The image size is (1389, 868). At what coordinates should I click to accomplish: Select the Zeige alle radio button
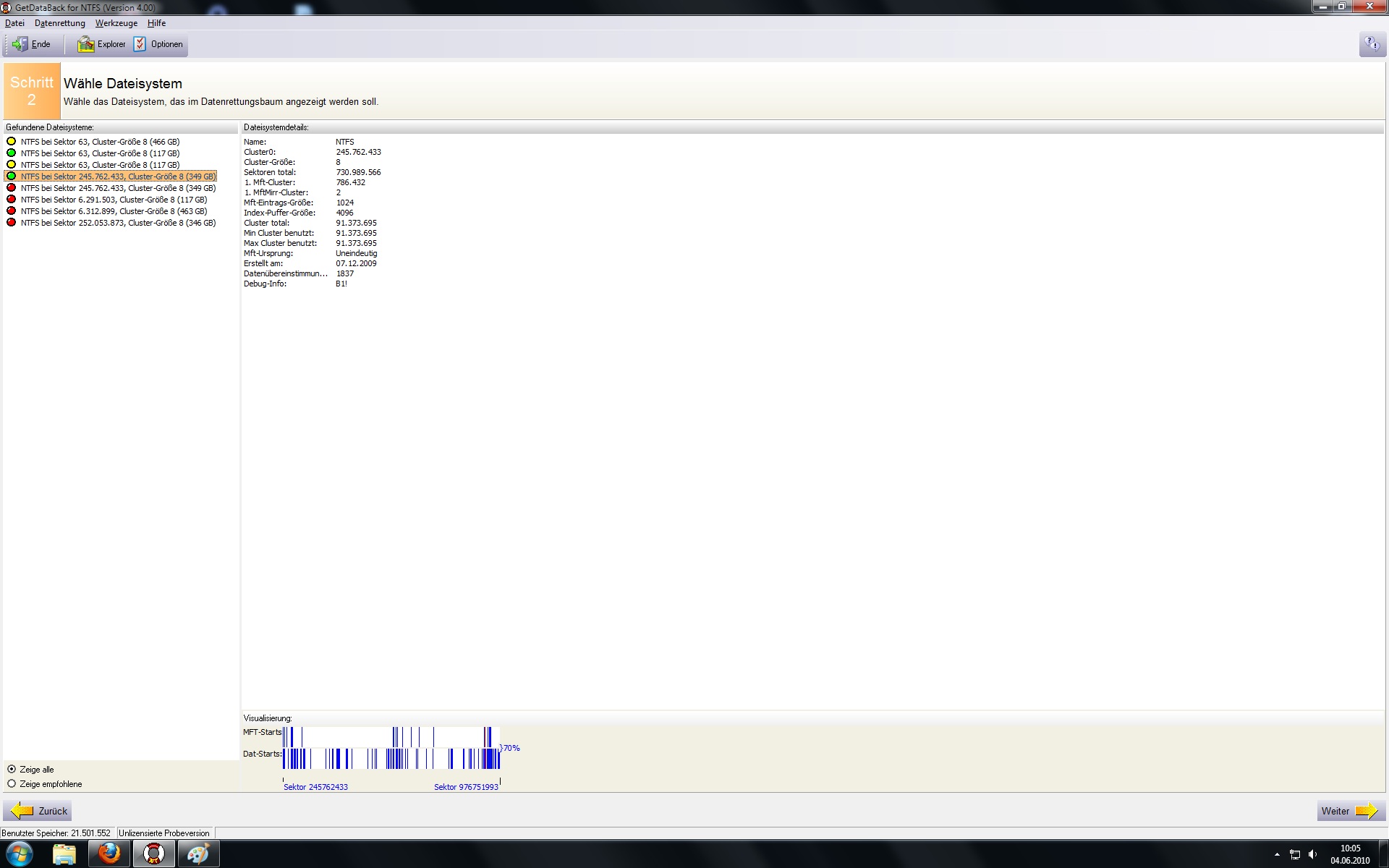(12, 770)
